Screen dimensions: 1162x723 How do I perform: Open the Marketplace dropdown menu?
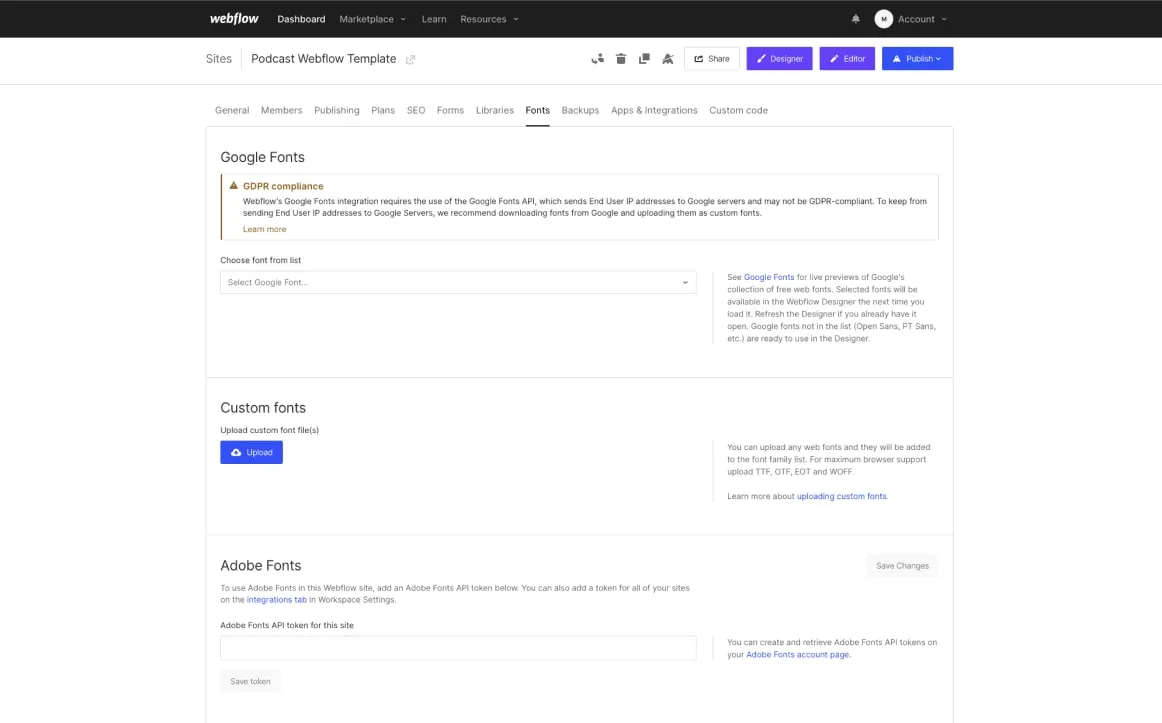372,19
